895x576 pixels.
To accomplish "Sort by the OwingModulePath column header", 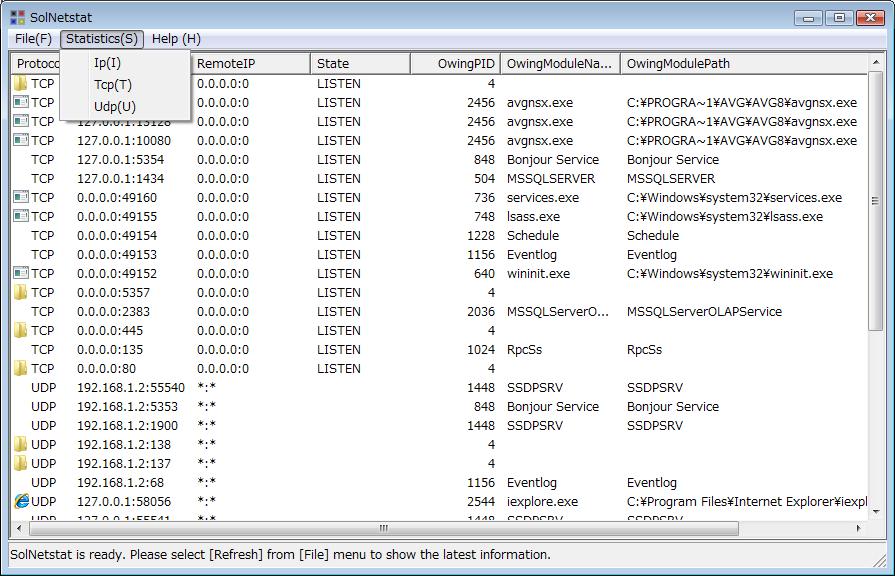I will [744, 63].
